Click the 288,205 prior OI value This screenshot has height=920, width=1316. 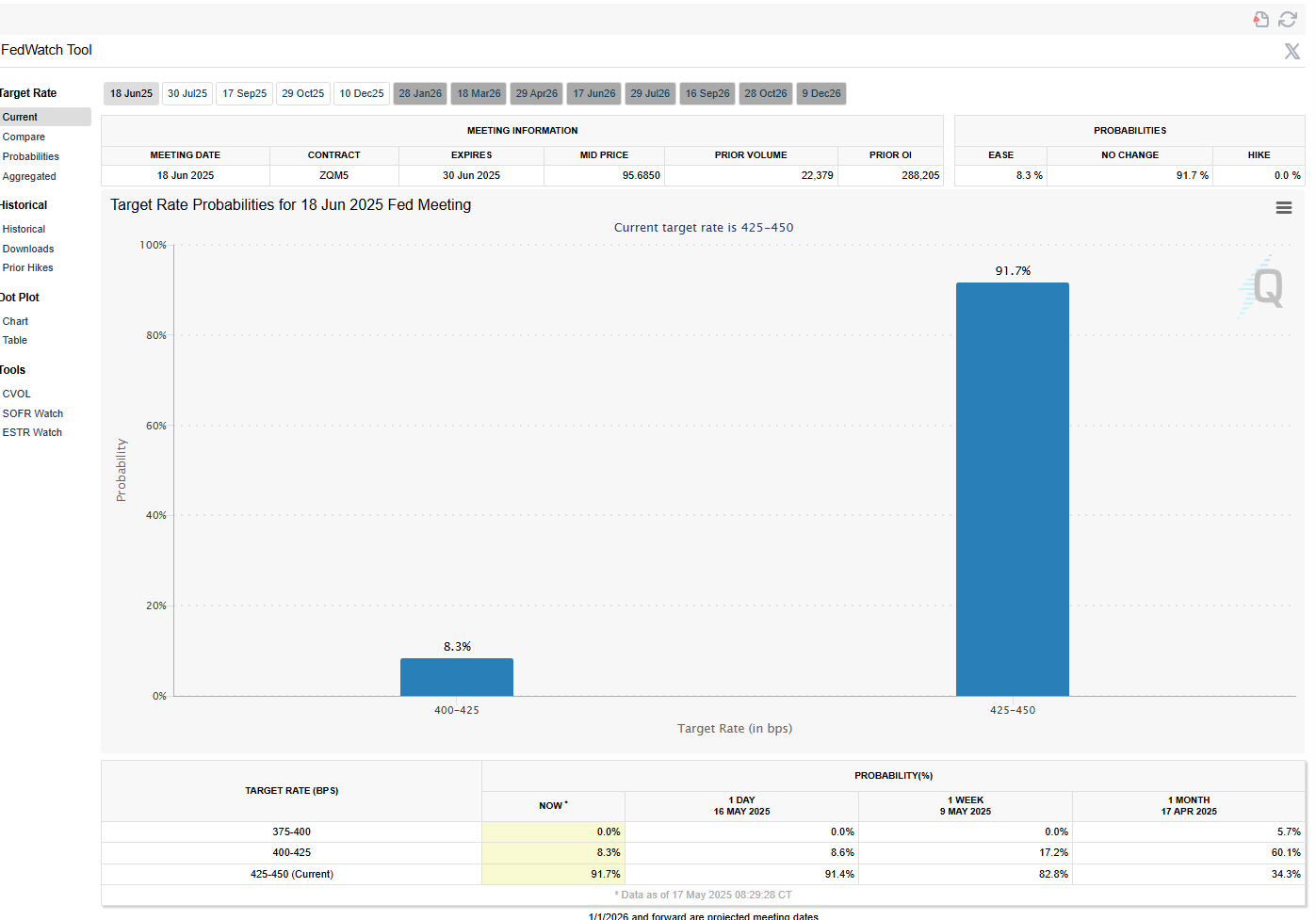(x=920, y=175)
